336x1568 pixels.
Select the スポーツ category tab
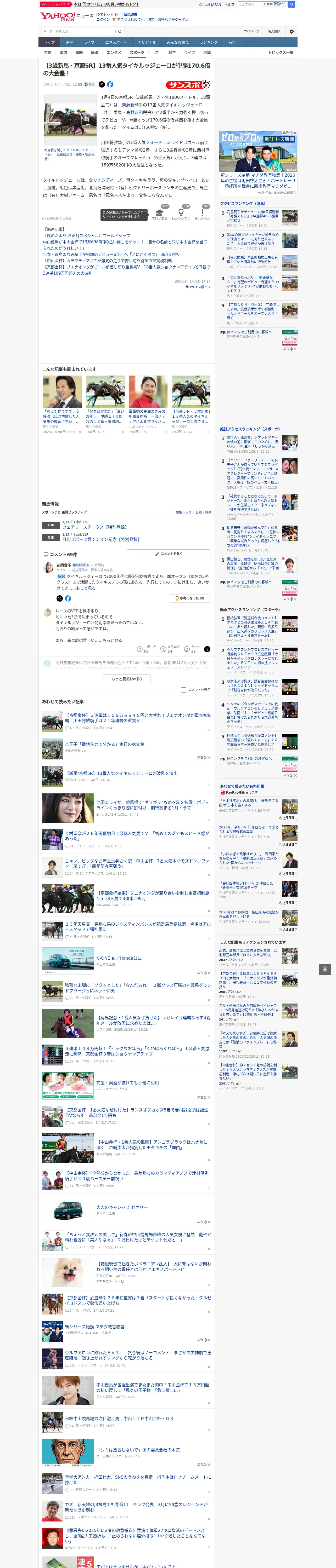tap(137, 53)
